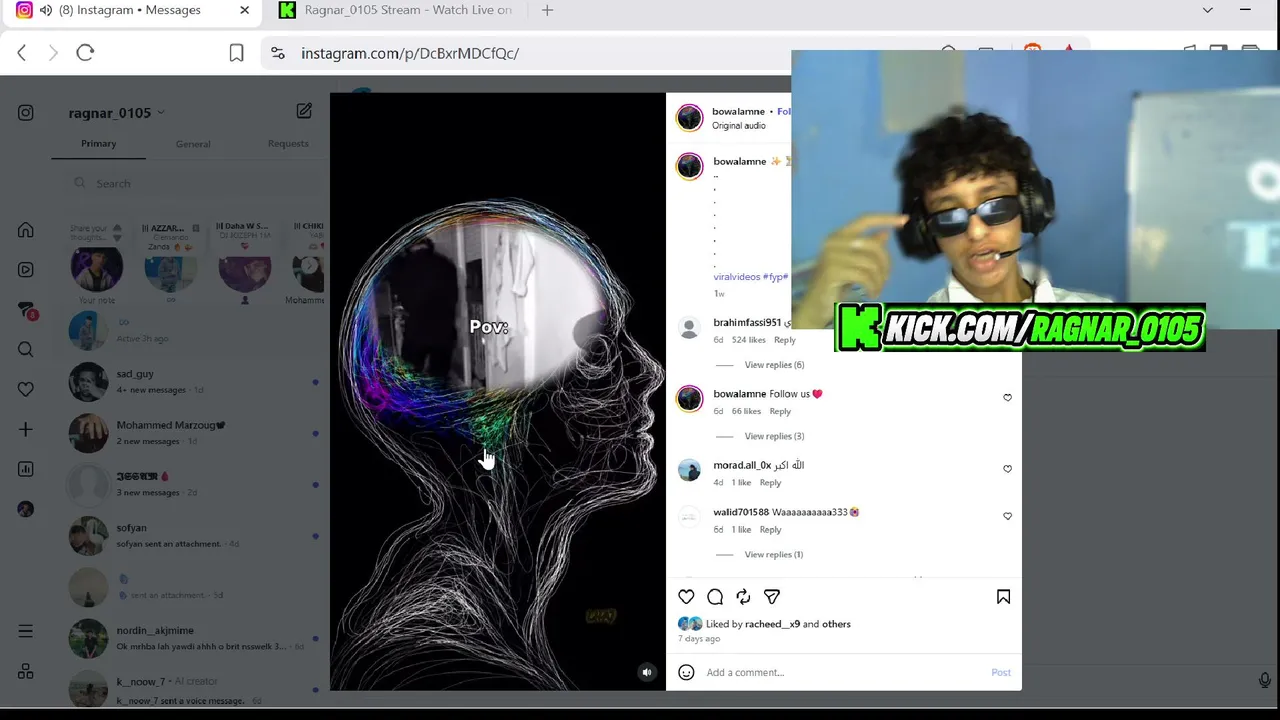Reply to bowalamne's Follow us comment
The width and height of the screenshot is (1280, 720).
[x=780, y=411]
